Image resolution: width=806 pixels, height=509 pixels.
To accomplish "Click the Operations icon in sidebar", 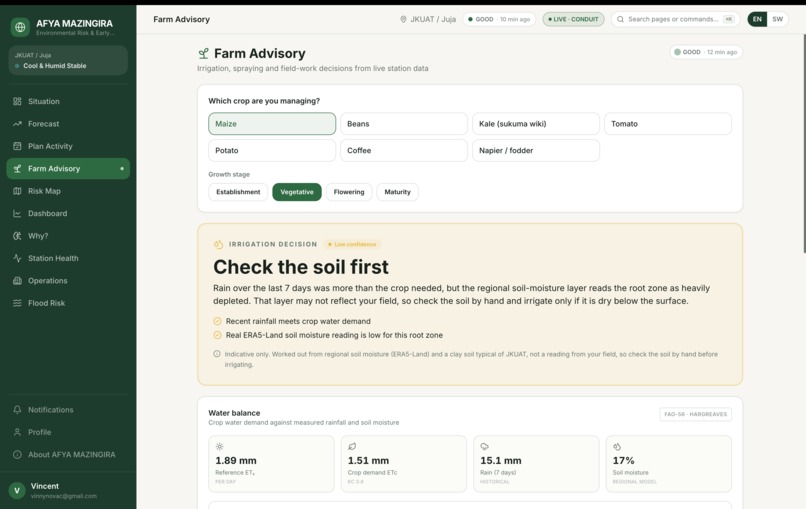I will pyautogui.click(x=17, y=281).
